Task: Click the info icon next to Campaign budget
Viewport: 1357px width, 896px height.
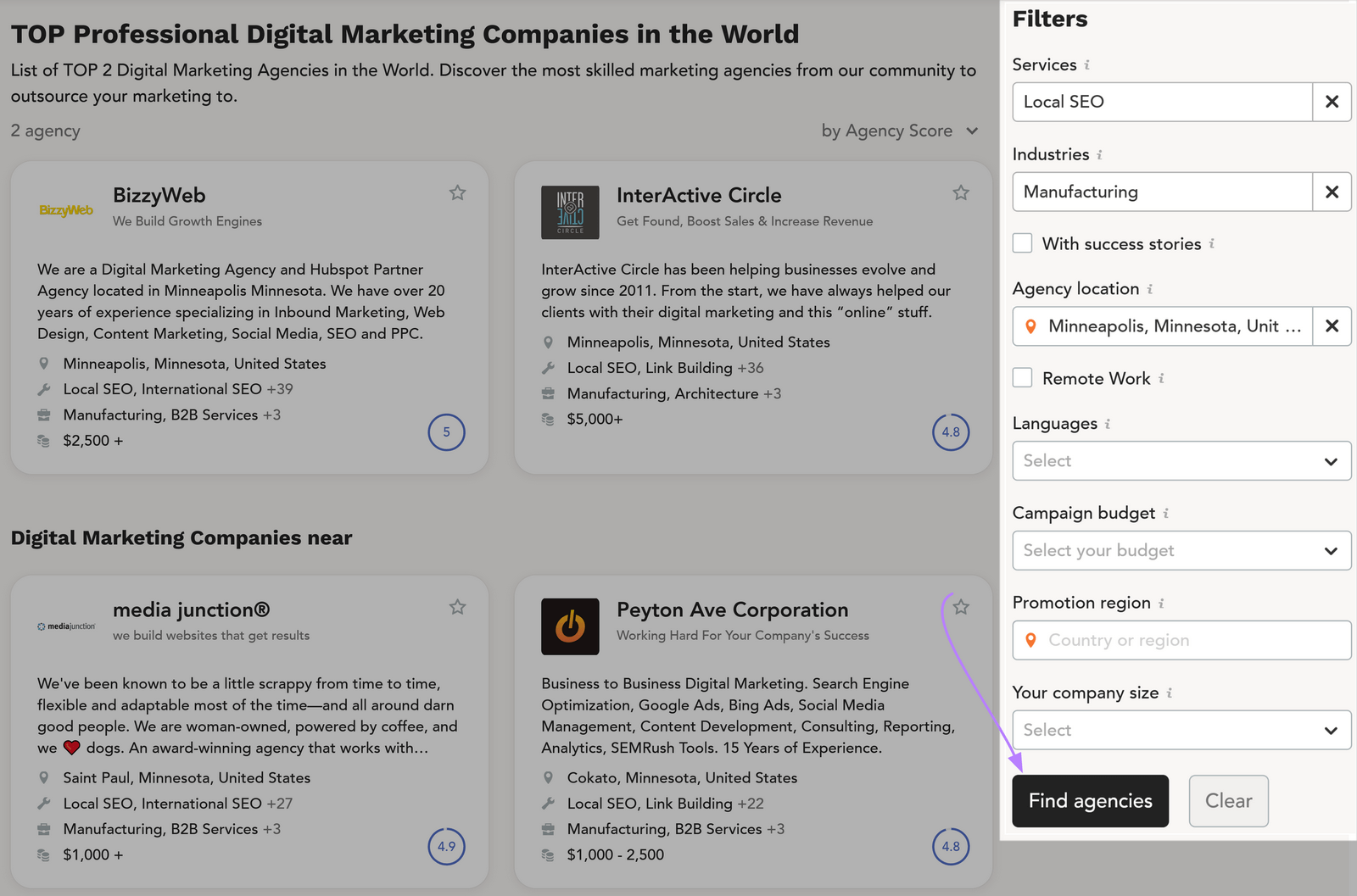Action: (x=1166, y=514)
